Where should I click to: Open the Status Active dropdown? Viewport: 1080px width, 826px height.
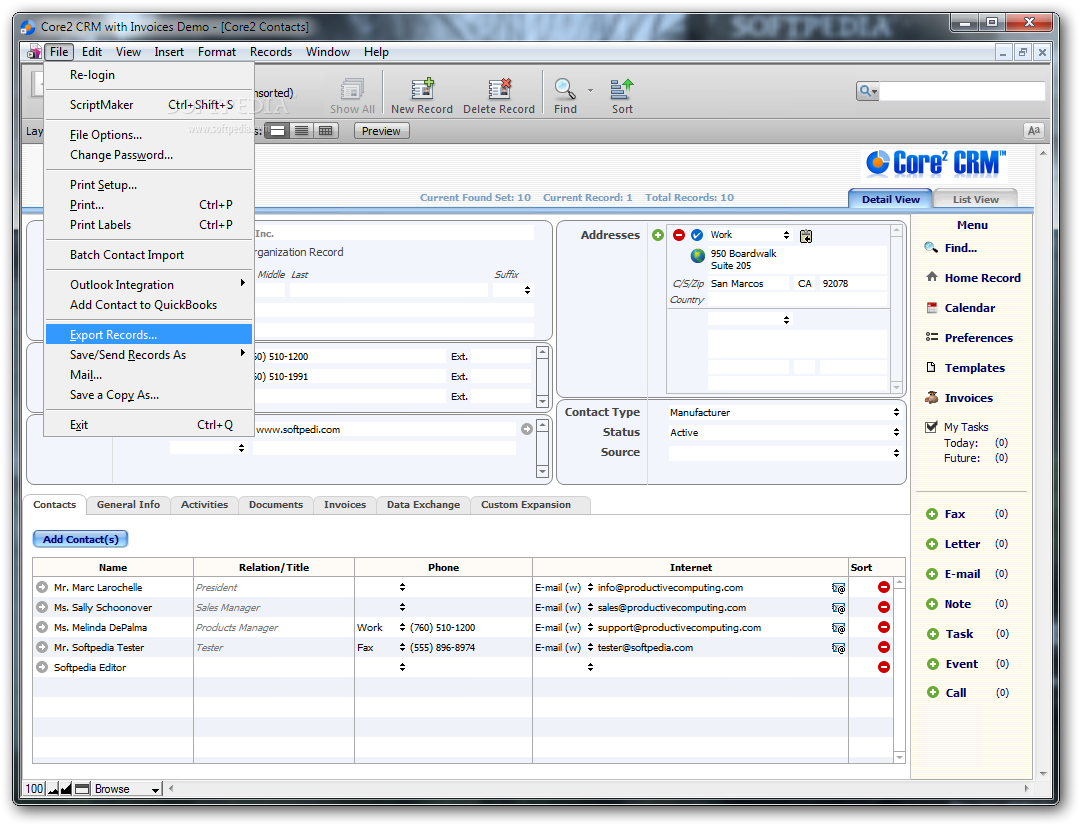pos(896,432)
